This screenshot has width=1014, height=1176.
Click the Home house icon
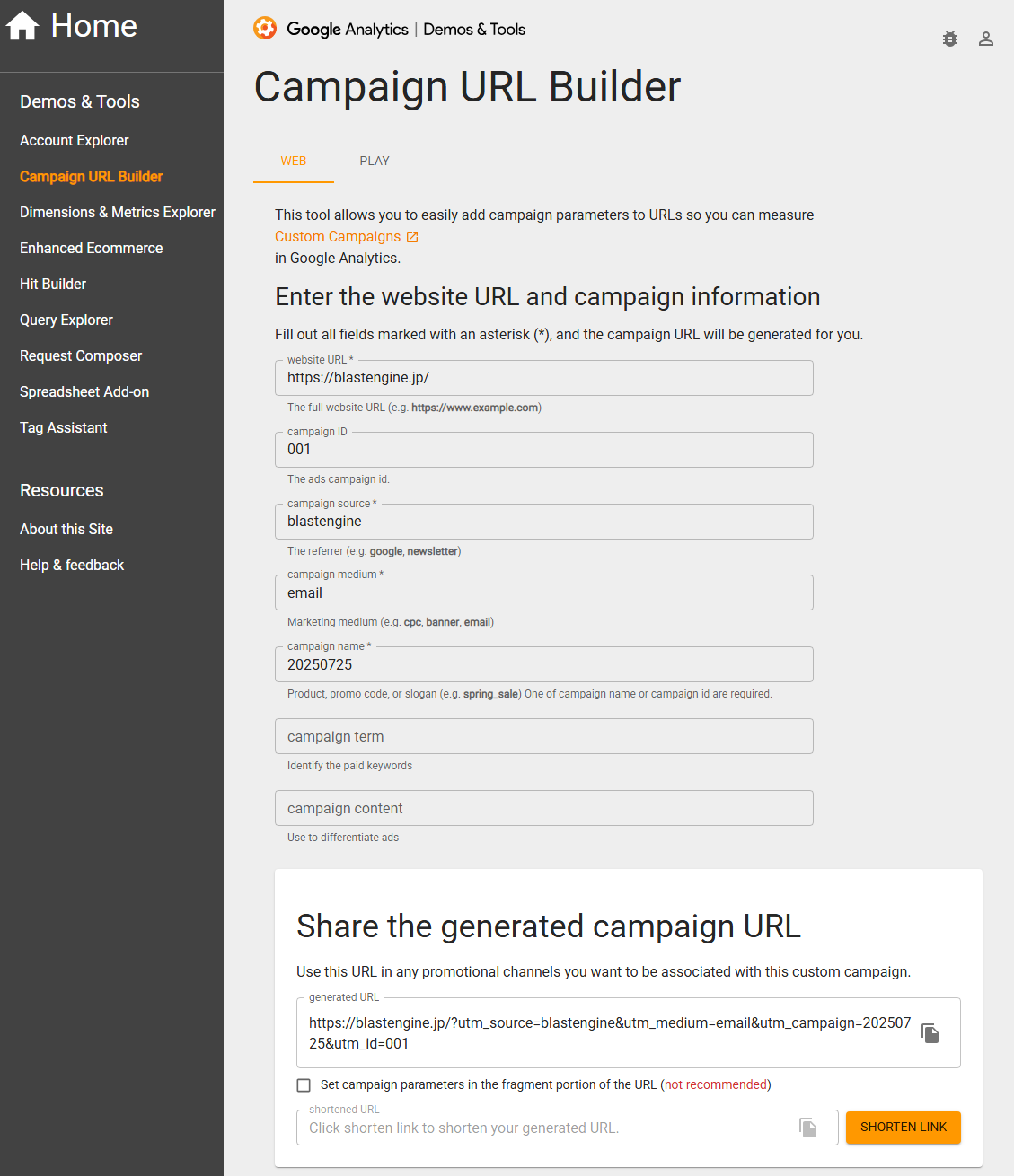[x=22, y=26]
